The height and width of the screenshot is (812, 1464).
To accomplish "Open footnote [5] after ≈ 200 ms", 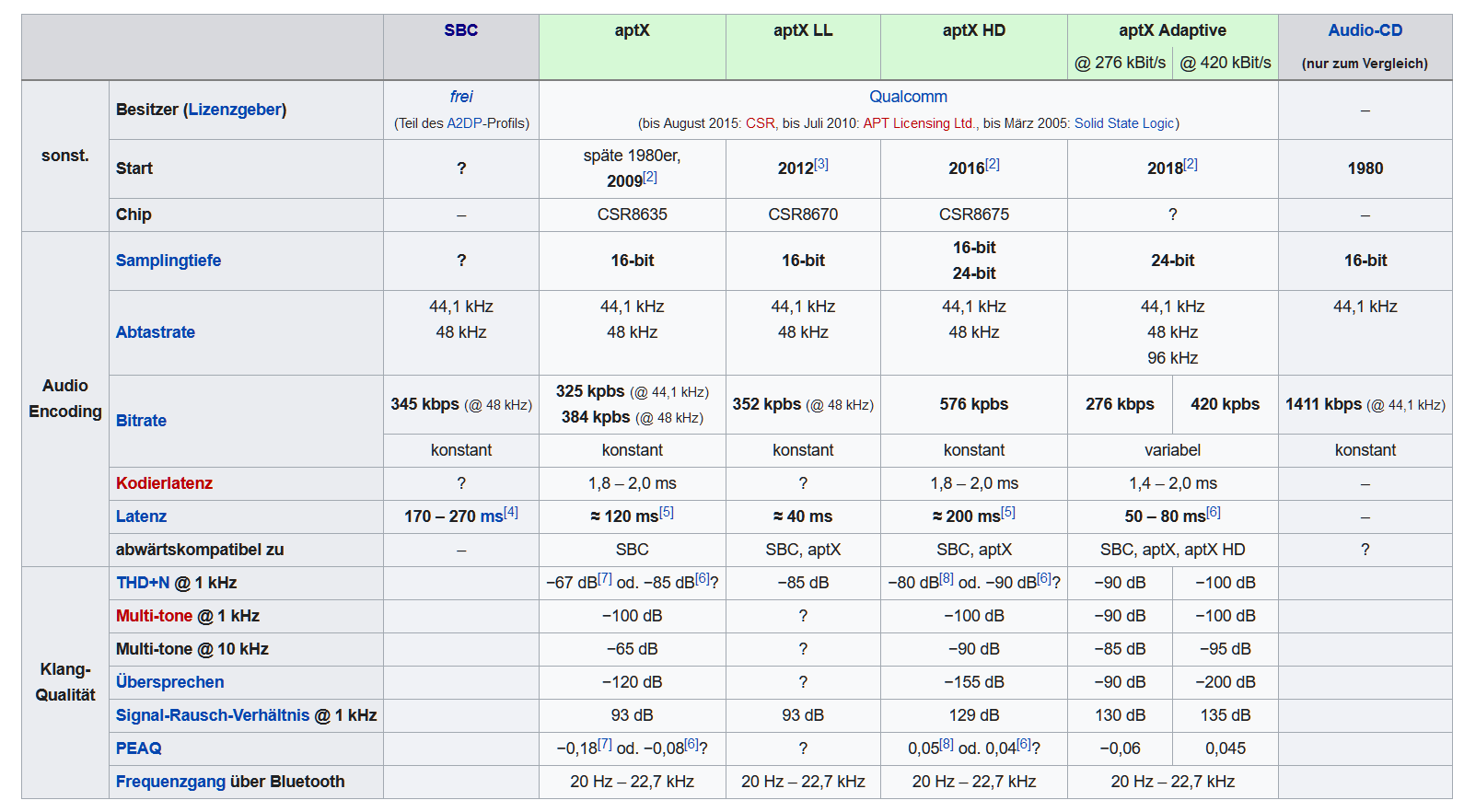I will pos(1008,512).
